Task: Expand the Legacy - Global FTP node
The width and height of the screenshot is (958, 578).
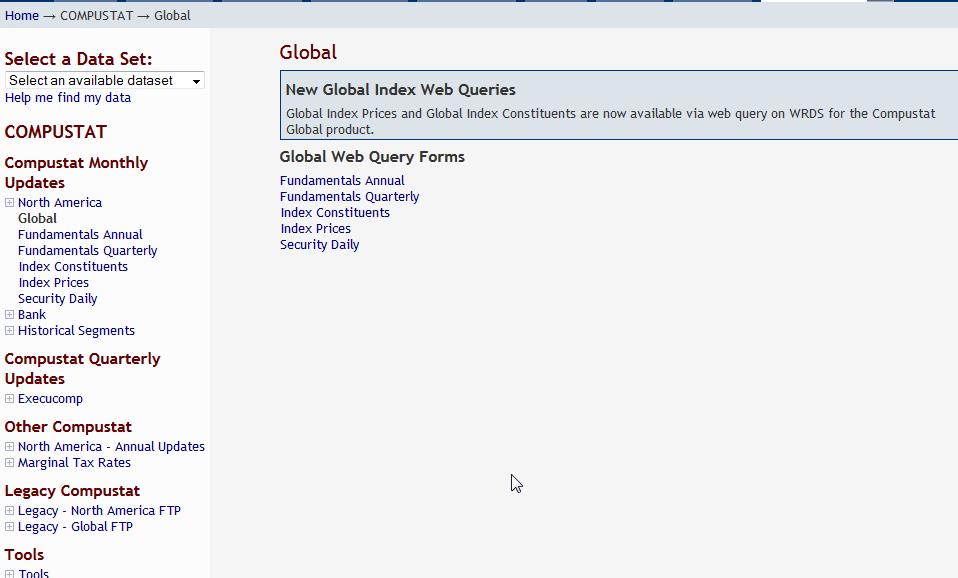Action: pyautogui.click(x=9, y=526)
